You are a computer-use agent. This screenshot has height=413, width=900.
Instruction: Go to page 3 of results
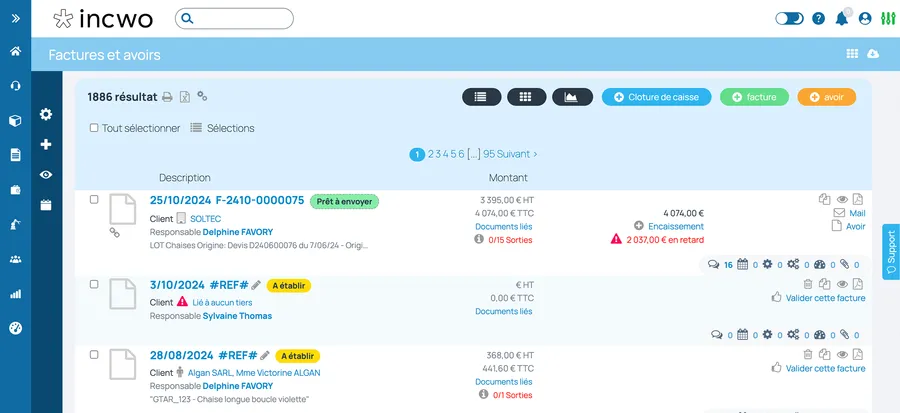point(438,154)
